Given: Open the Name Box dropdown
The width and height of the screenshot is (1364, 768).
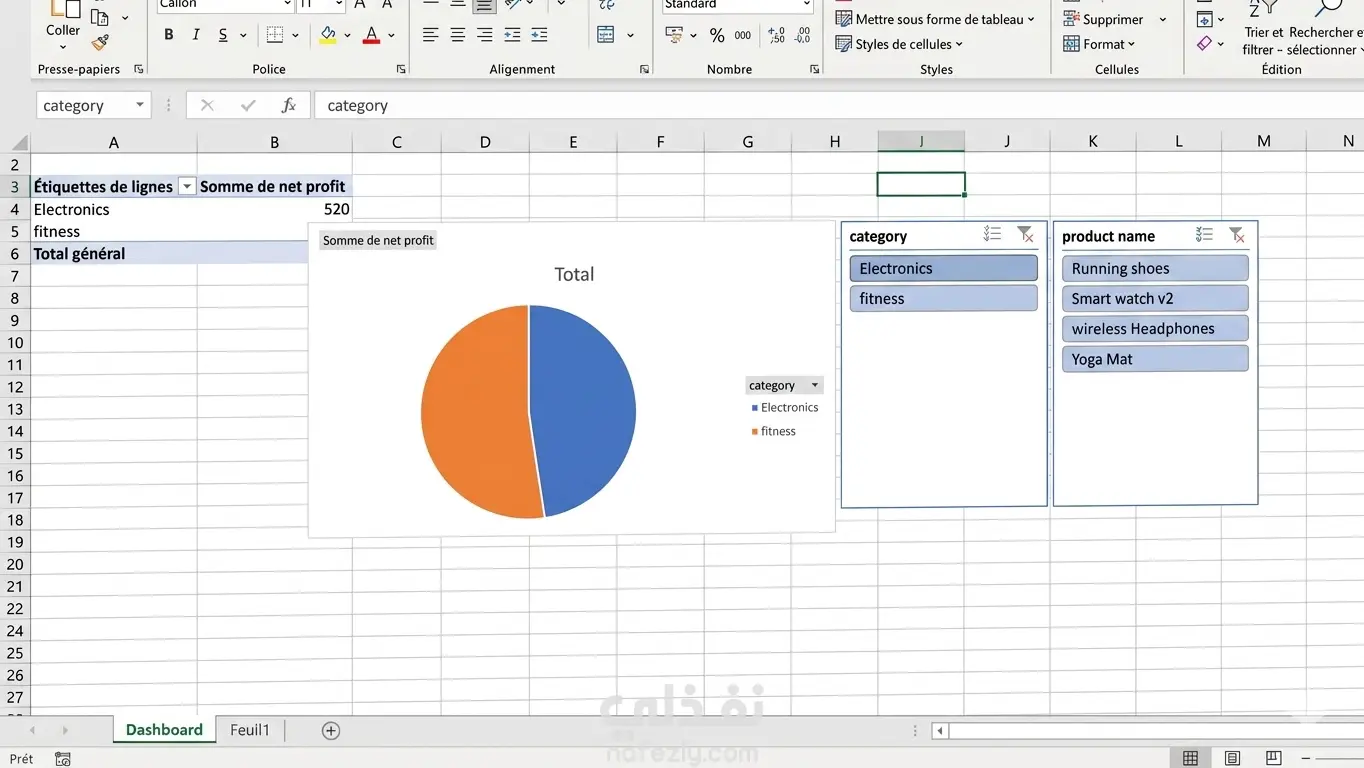Looking at the screenshot, I should [139, 105].
